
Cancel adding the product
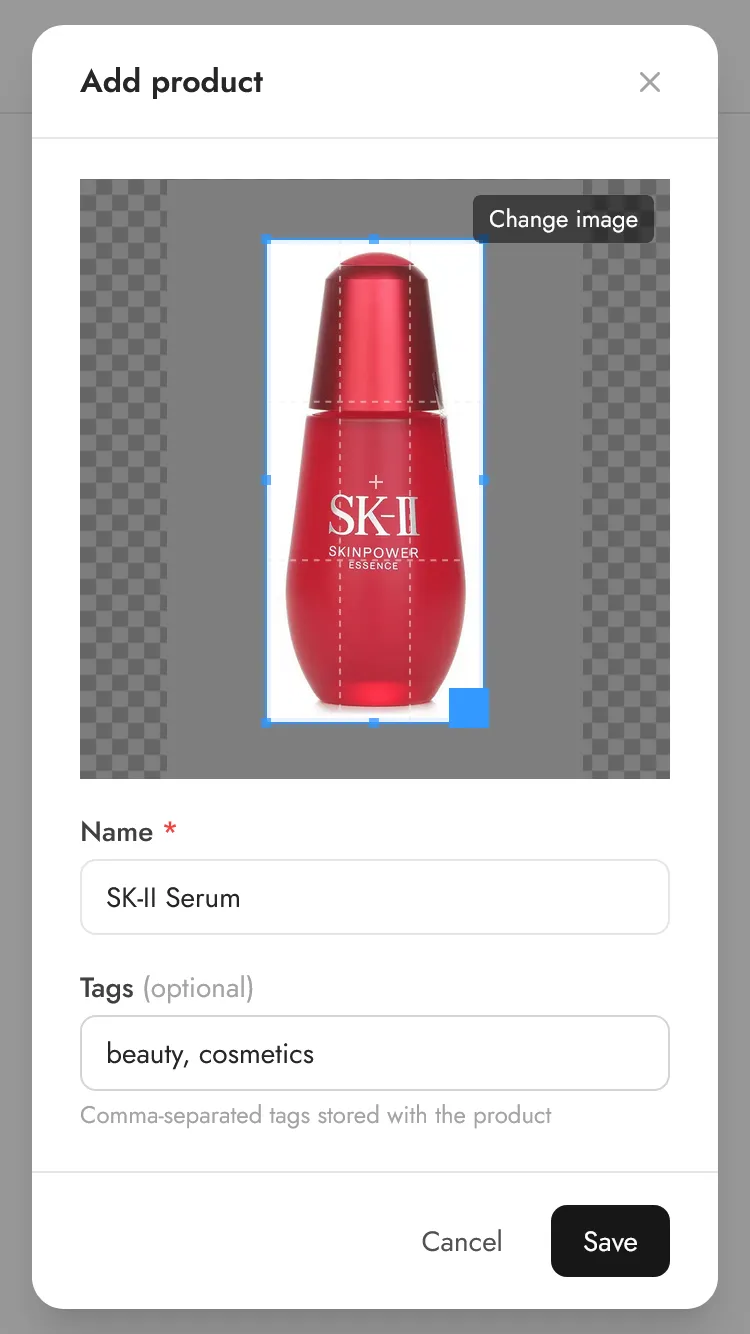click(x=462, y=1241)
